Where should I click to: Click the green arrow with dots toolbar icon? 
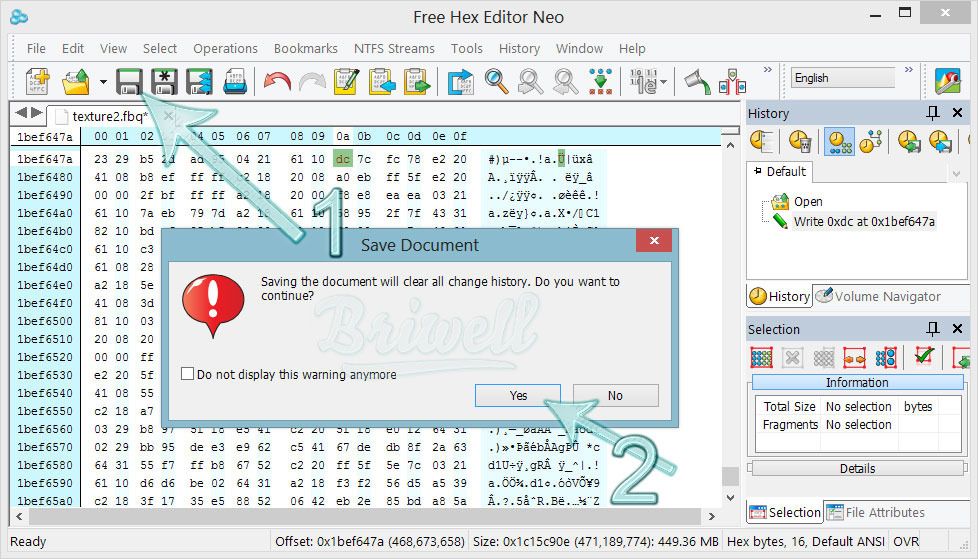click(x=600, y=82)
